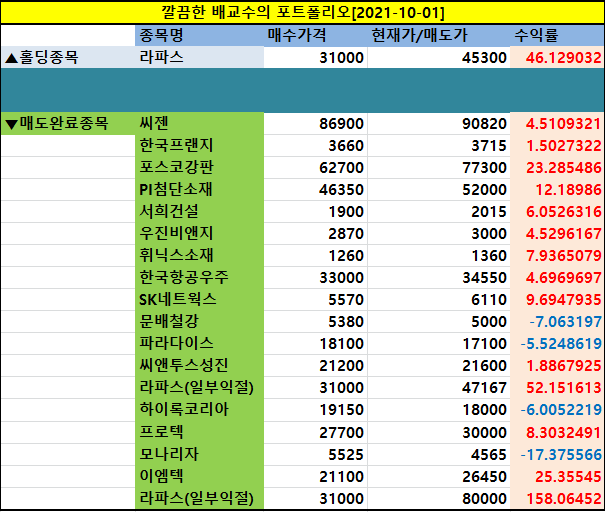Select the return value 4.5296167
Image resolution: width=605 pixels, height=512 pixels.
pyautogui.click(x=557, y=233)
